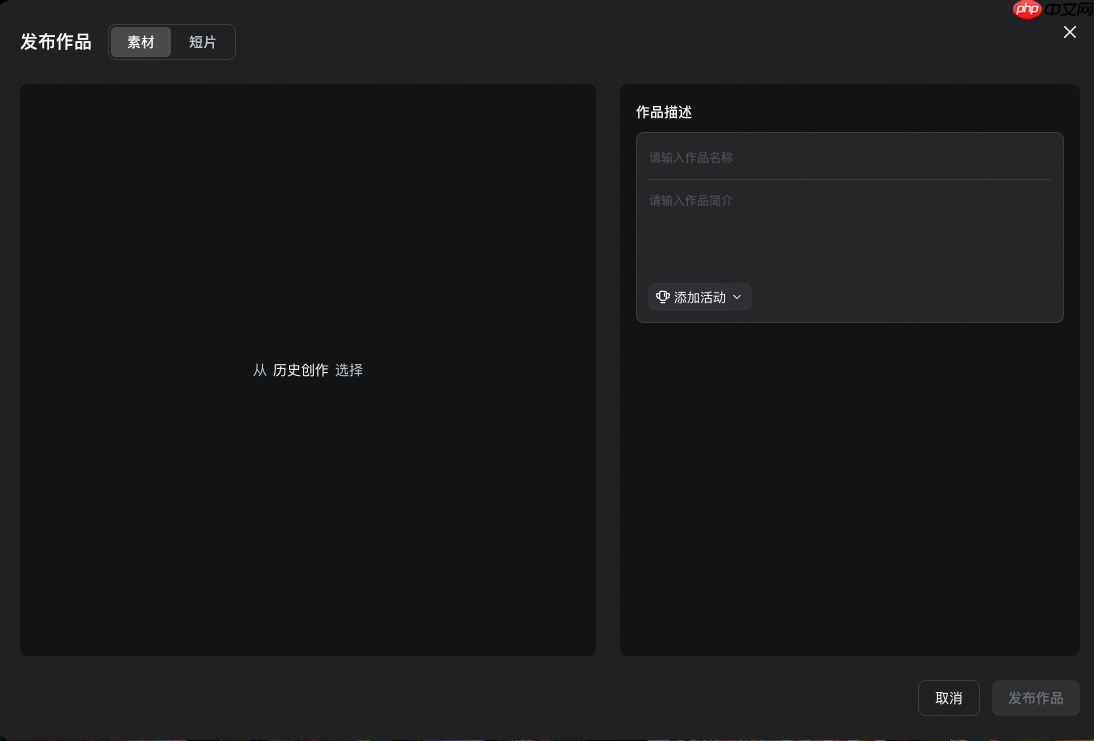
Task: Select the 素材 tab icon area
Action: click(141, 42)
